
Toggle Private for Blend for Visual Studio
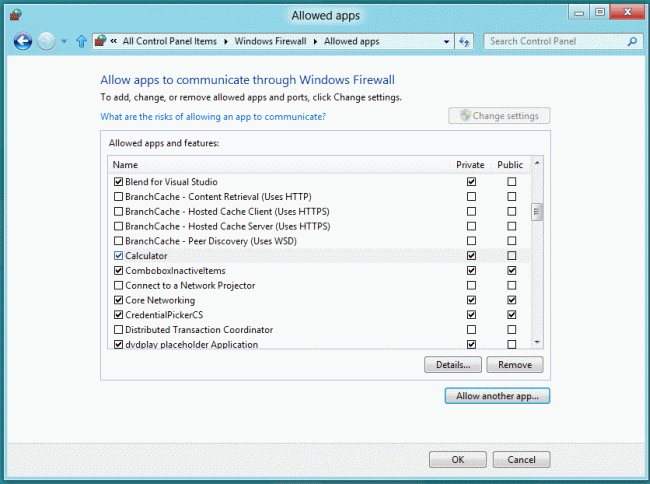click(471, 182)
